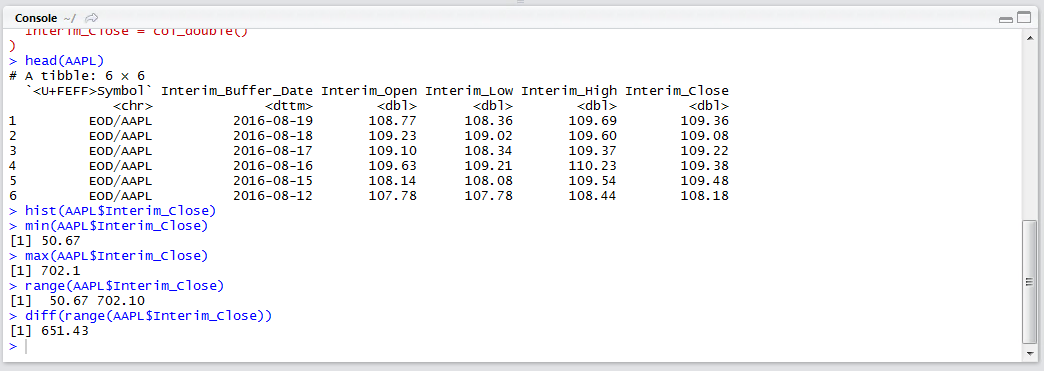Click the diff(range(...)) command line
This screenshot has width=1044, height=371.
coord(141,316)
